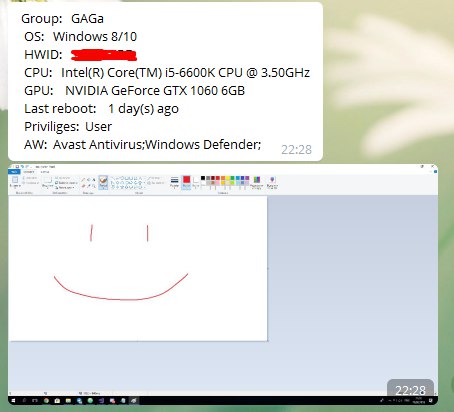Click the 22:28 time badge on the image
This screenshot has width=454, height=412.
coord(410,389)
